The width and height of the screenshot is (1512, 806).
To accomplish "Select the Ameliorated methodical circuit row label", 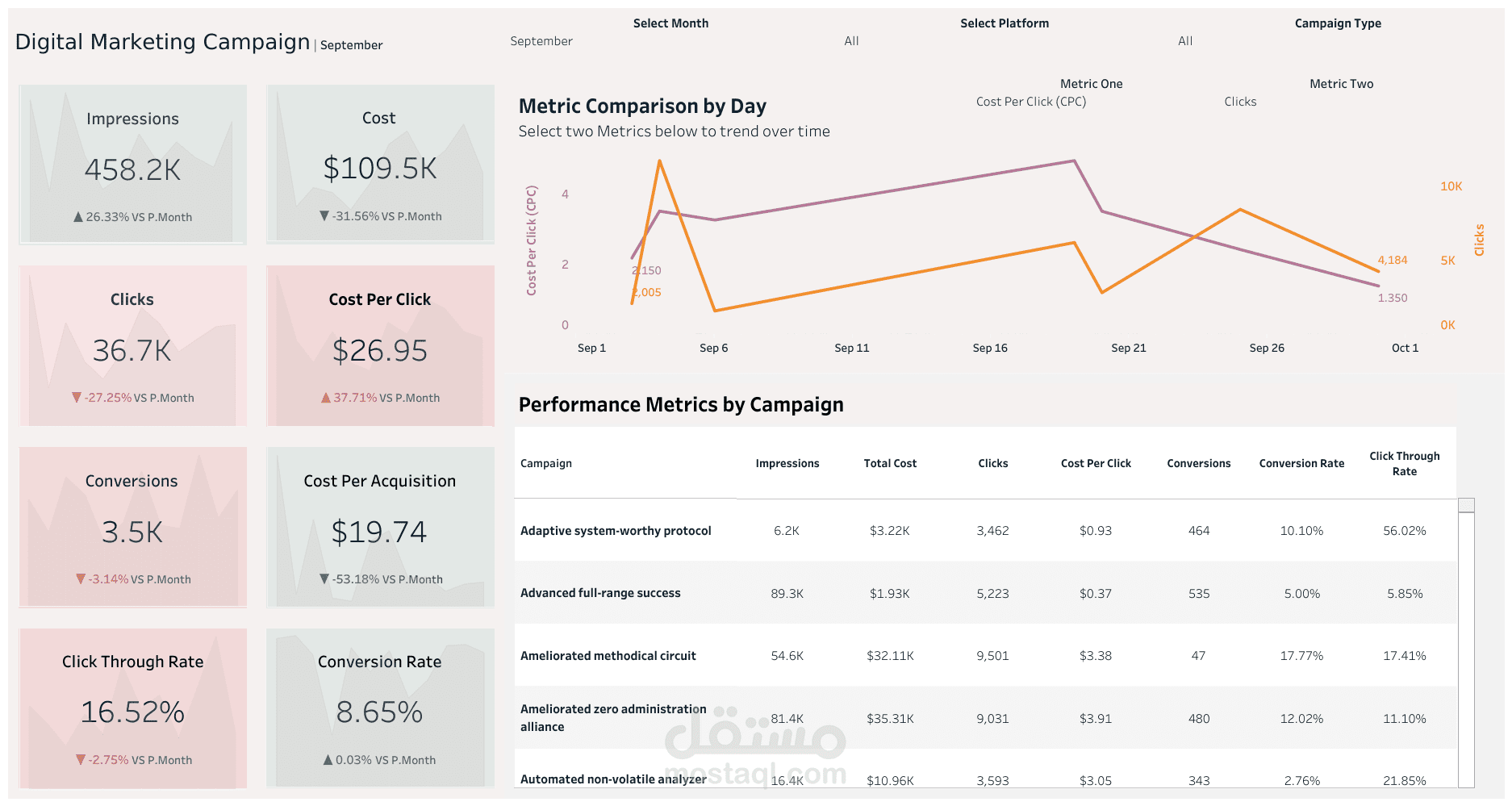I will pos(608,656).
